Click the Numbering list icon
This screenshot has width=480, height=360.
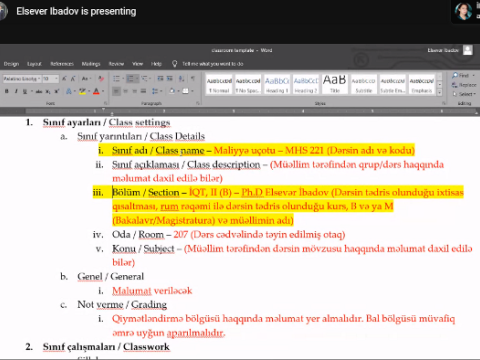[130, 79]
